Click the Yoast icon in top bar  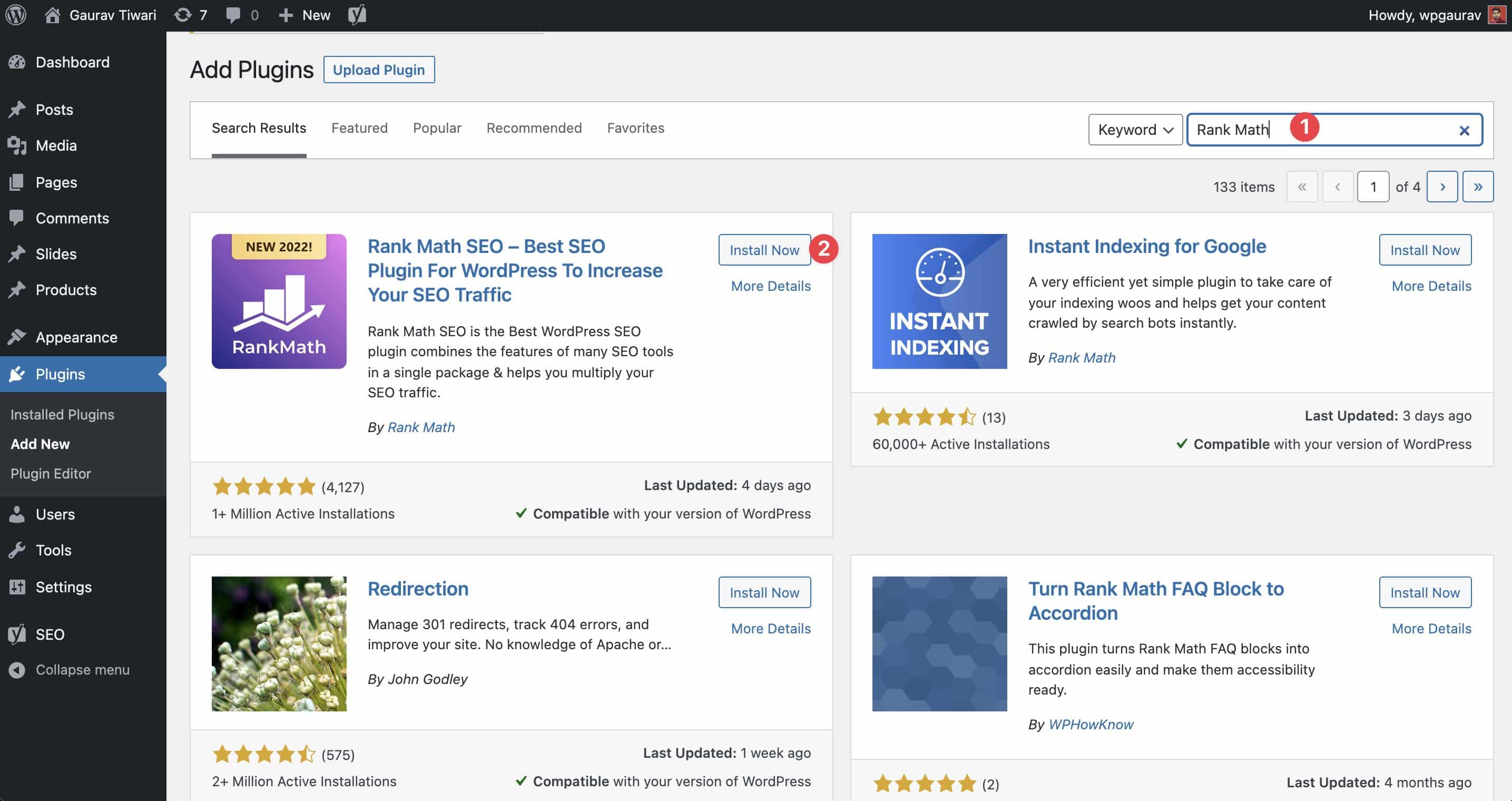click(x=357, y=15)
